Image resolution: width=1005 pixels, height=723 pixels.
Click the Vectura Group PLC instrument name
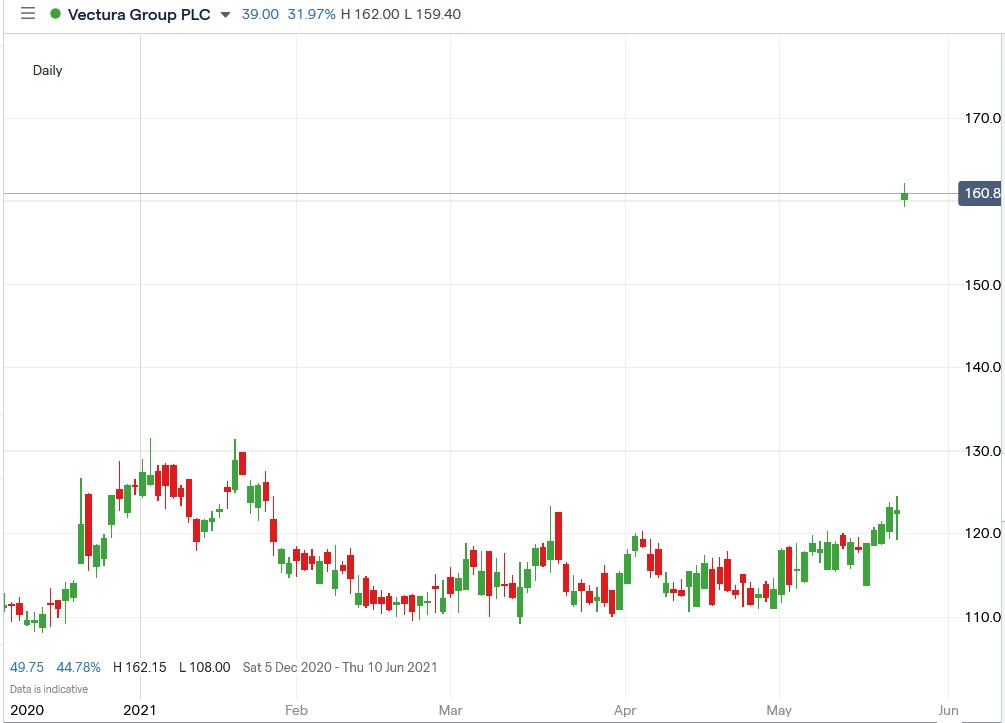click(x=140, y=14)
